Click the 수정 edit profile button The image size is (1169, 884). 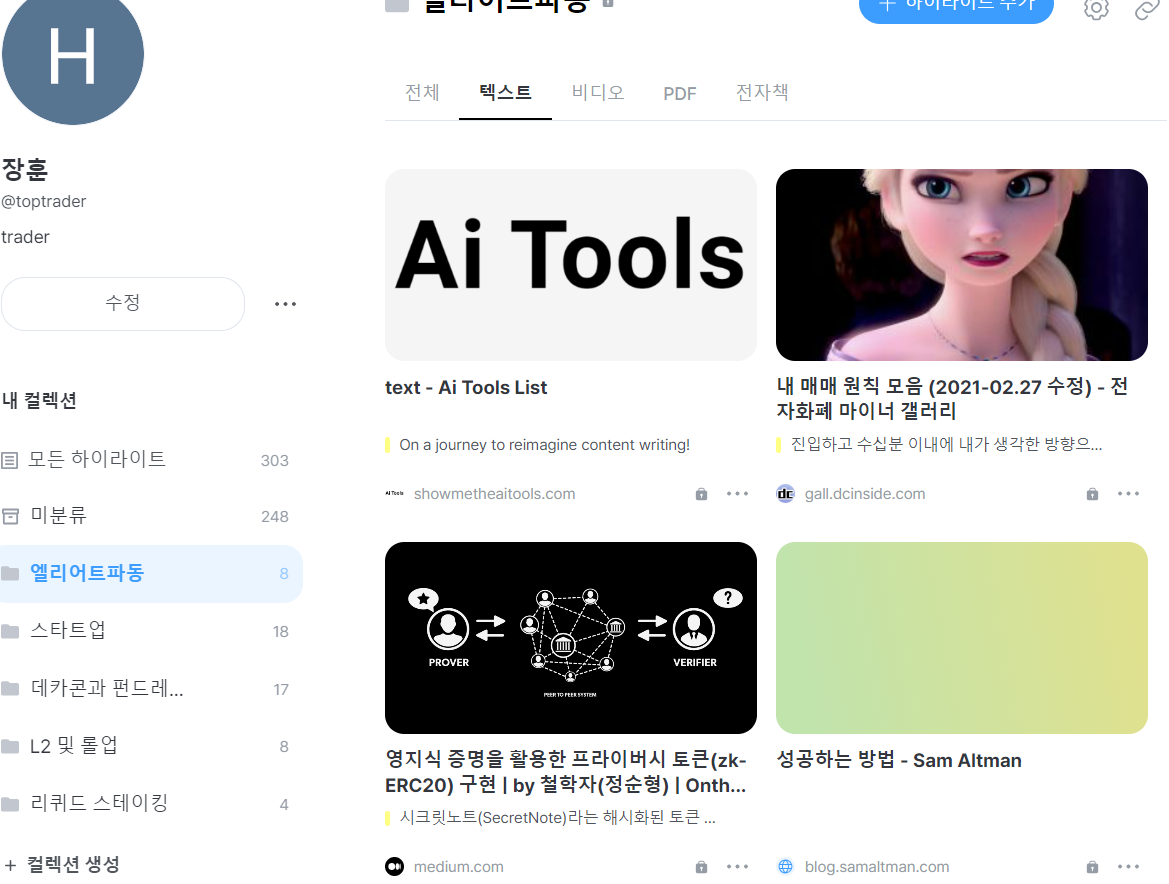click(x=123, y=303)
